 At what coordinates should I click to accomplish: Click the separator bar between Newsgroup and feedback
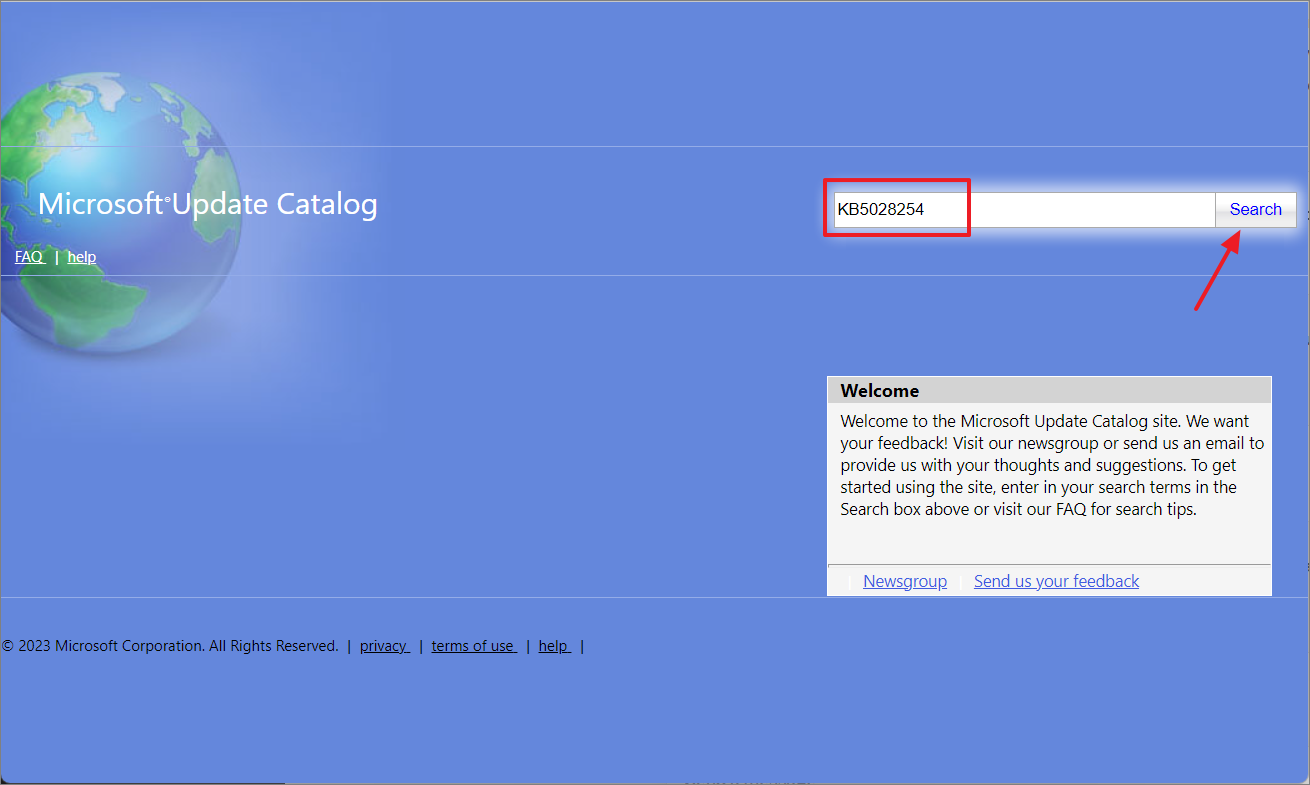[960, 582]
